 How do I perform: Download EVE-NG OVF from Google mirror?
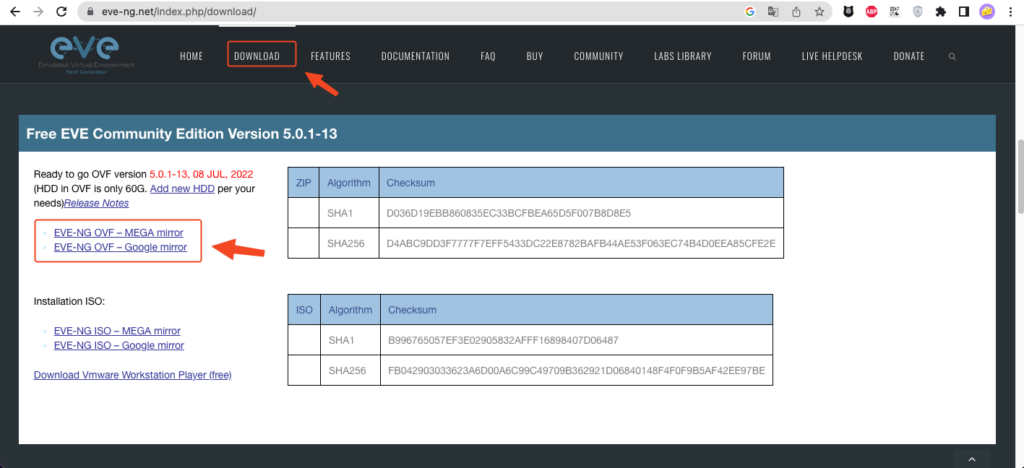point(120,247)
